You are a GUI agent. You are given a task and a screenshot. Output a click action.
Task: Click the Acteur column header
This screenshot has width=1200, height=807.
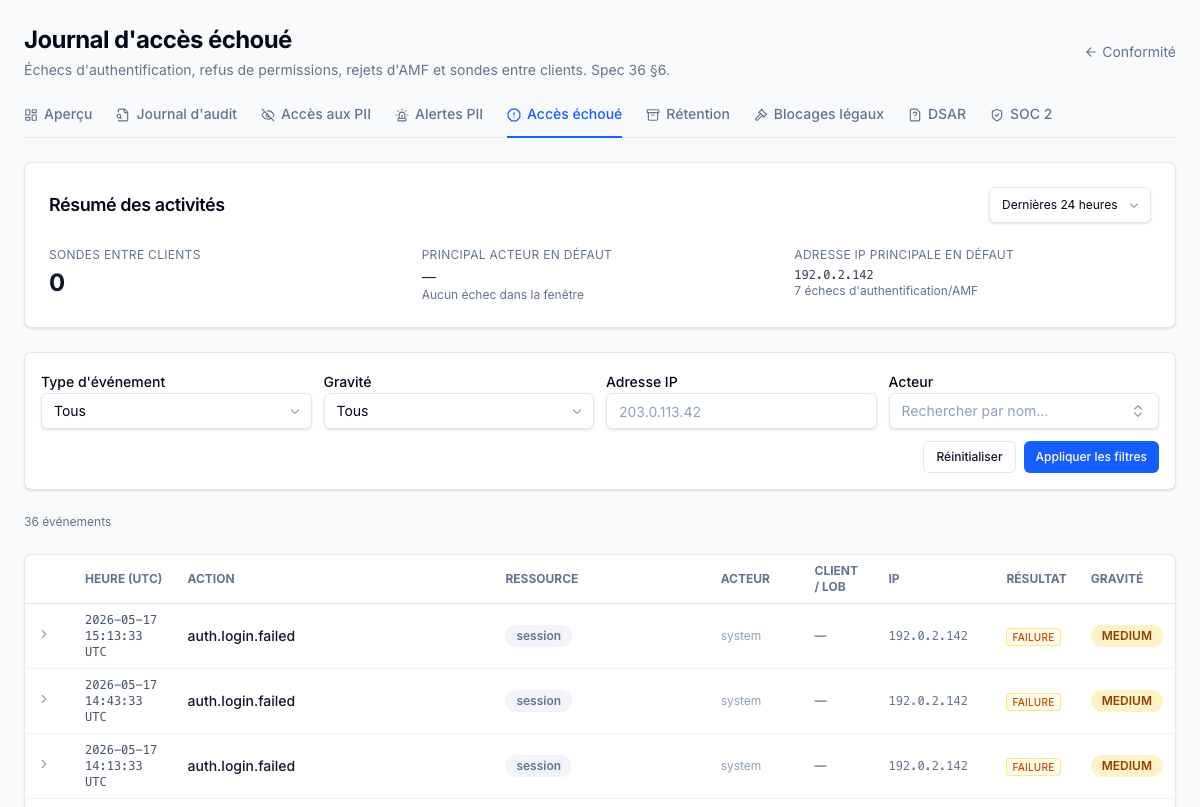coord(745,579)
